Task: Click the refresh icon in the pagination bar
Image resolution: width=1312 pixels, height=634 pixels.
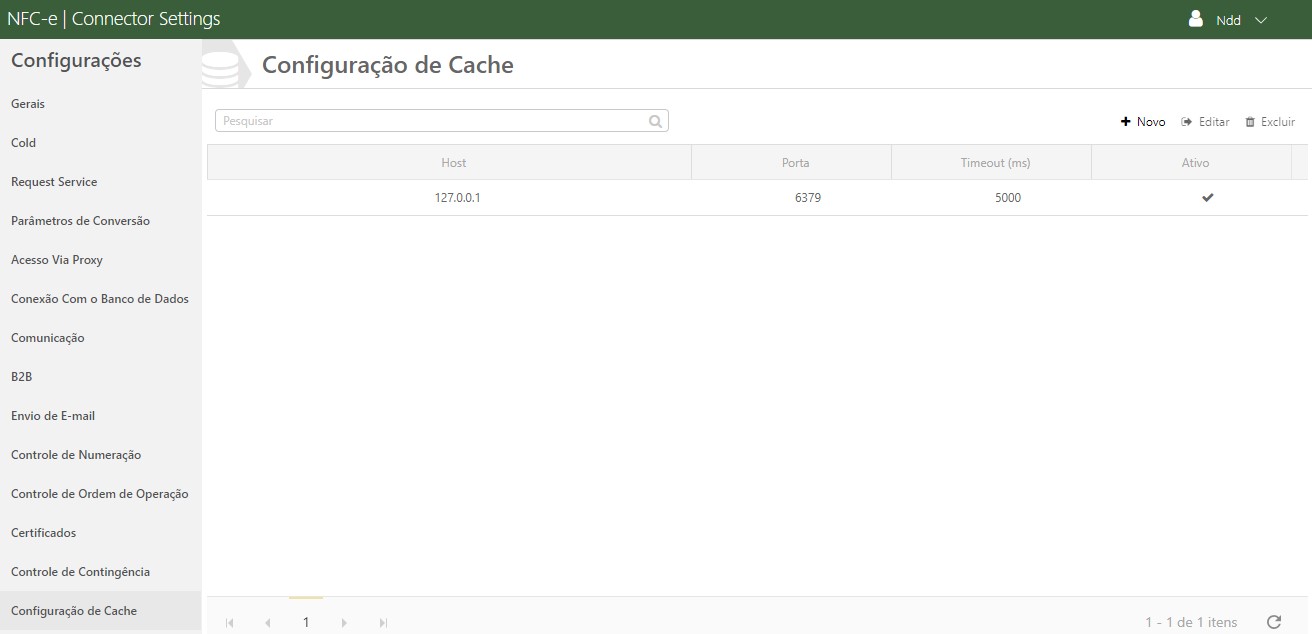Action: (1275, 620)
